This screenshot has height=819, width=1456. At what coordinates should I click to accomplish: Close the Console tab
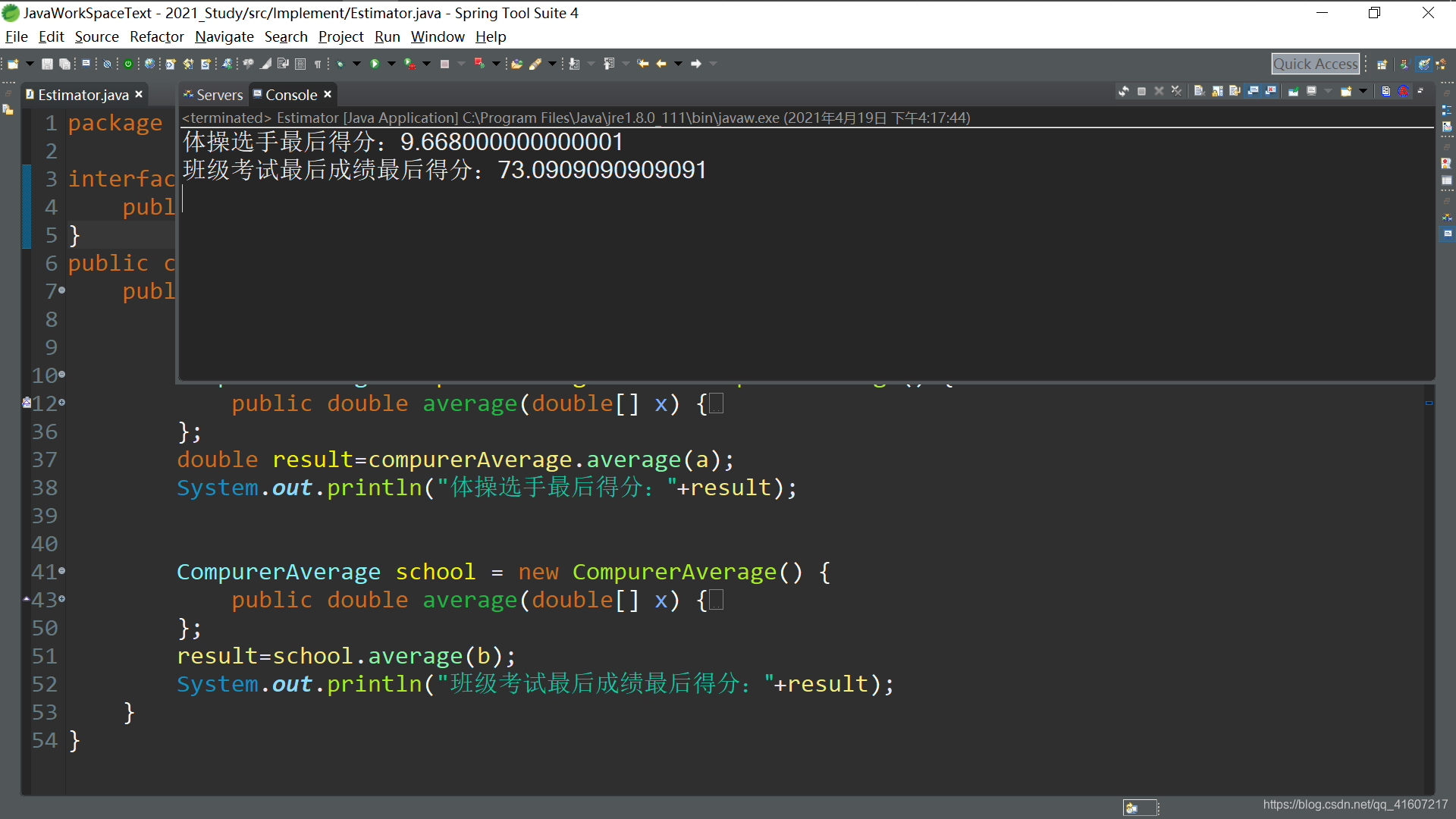click(x=328, y=94)
